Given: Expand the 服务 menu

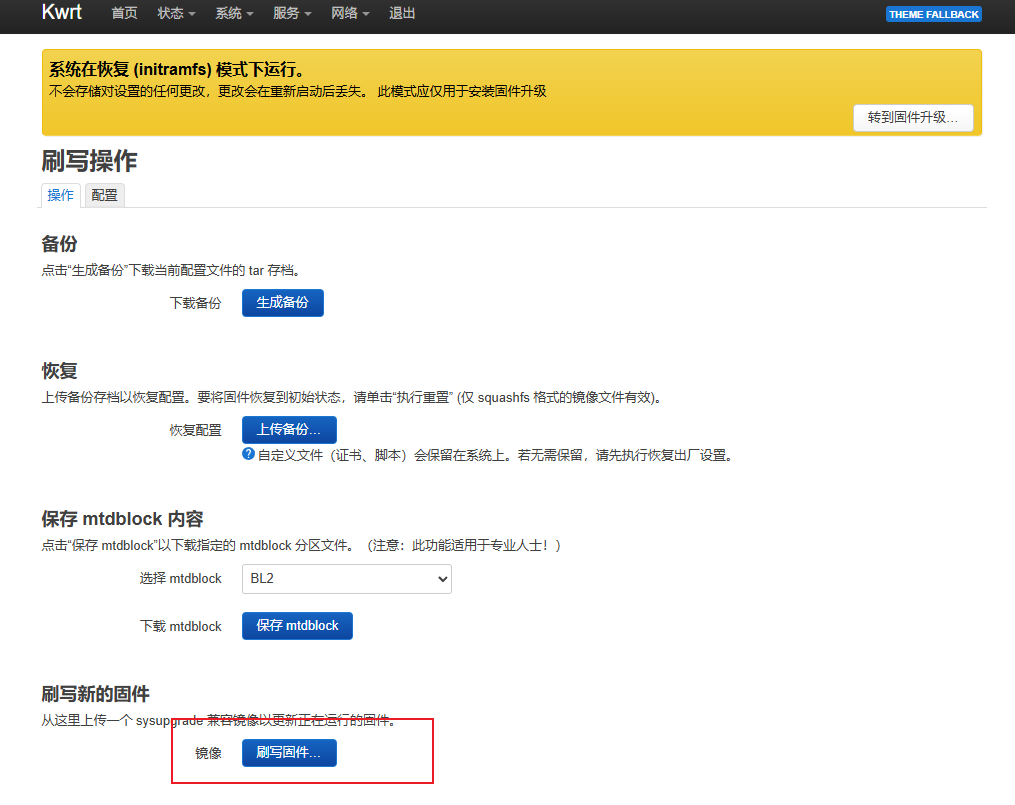Looking at the screenshot, I should pyautogui.click(x=292, y=14).
